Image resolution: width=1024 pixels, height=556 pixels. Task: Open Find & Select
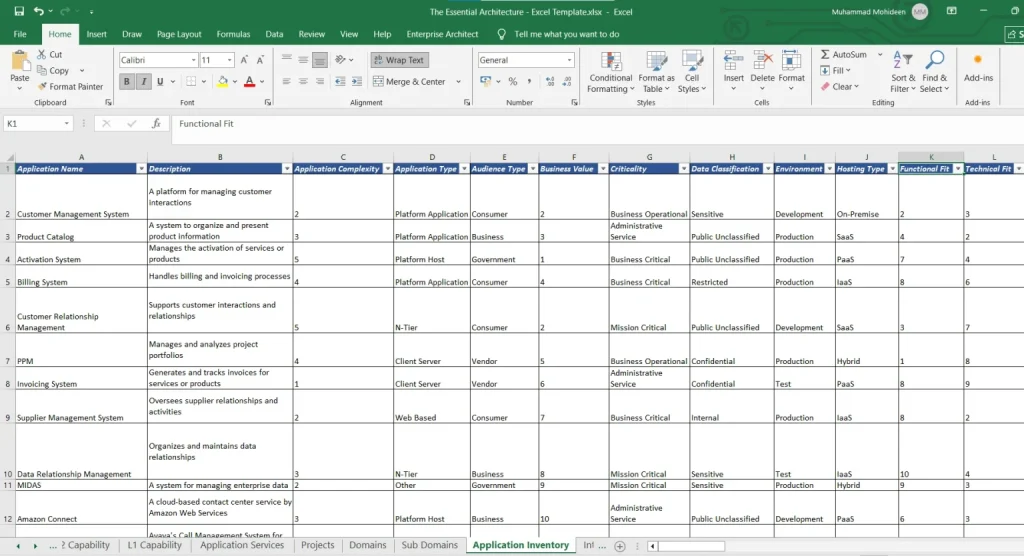935,72
